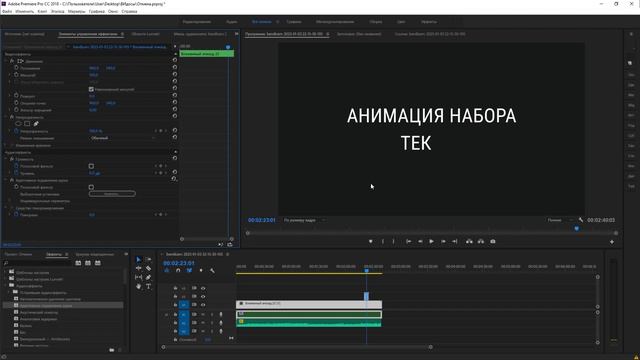640x360 pixels.
Task: Switch to the Lumetri Scopes panel tab
Action: [x=145, y=34]
